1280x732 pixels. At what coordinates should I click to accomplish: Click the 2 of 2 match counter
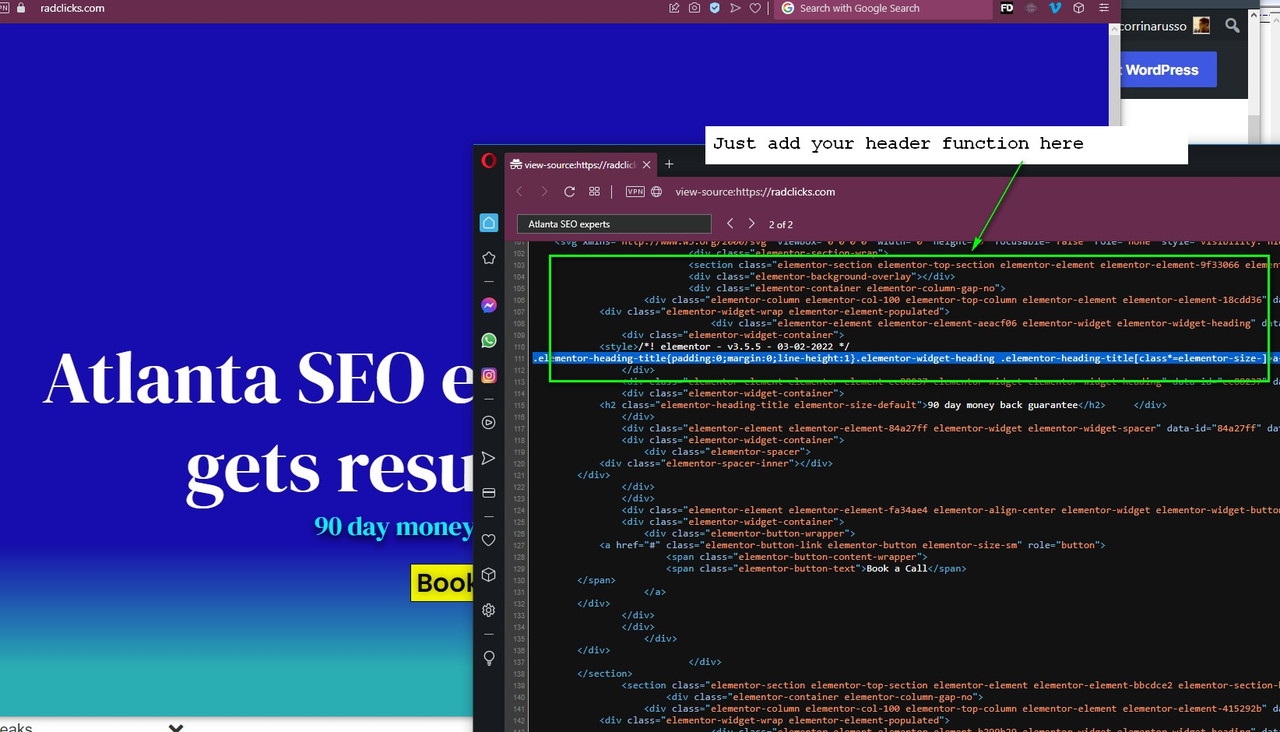[781, 224]
